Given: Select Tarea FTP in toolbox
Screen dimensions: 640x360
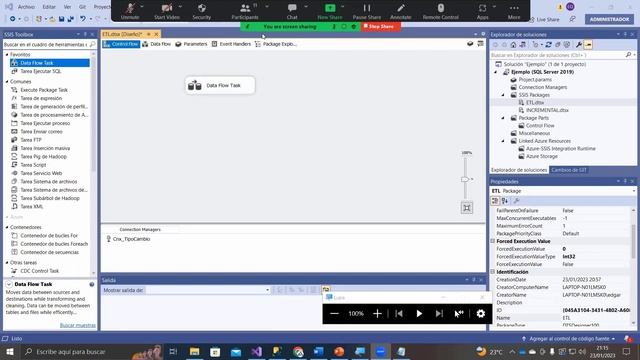Looking at the screenshot, I should (31, 140).
